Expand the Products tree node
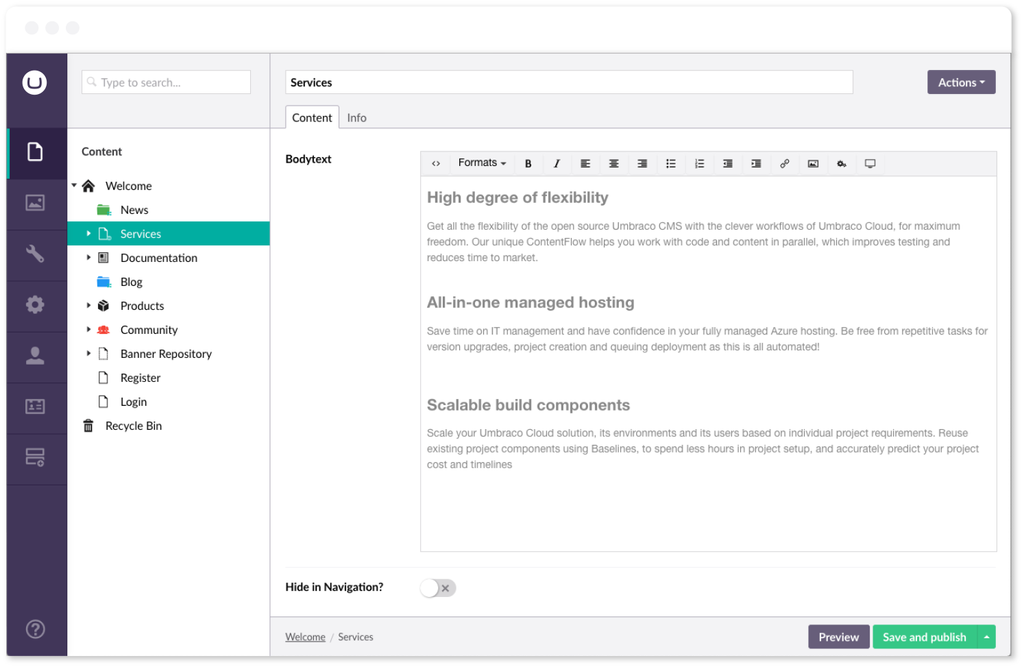1024x667 pixels. (88, 306)
